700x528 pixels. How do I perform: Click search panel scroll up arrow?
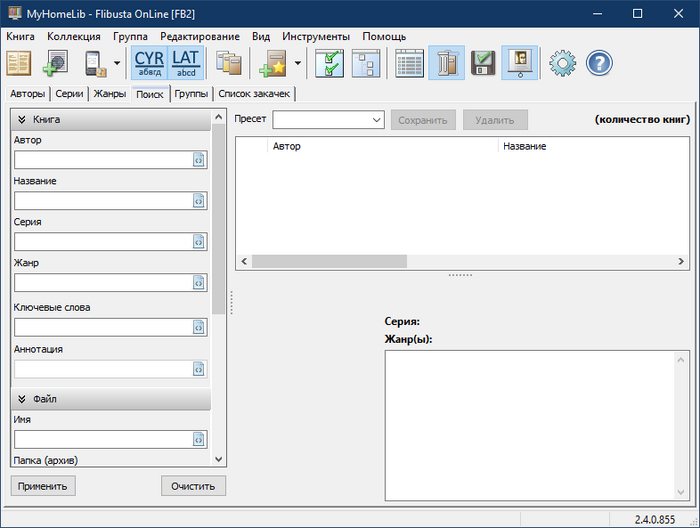[x=219, y=117]
